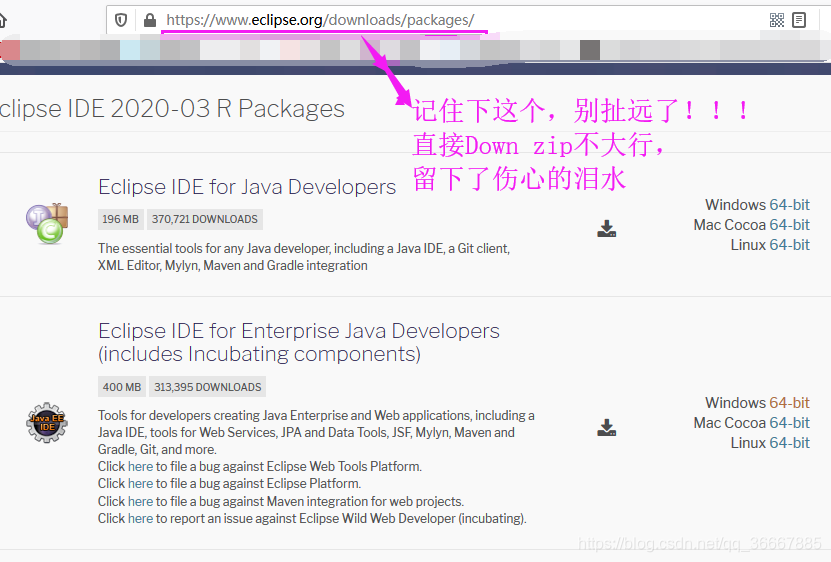The width and height of the screenshot is (831, 562).
Task: Download Mac Cocoa 64-bit Enterprise Java build
Action: click(789, 423)
